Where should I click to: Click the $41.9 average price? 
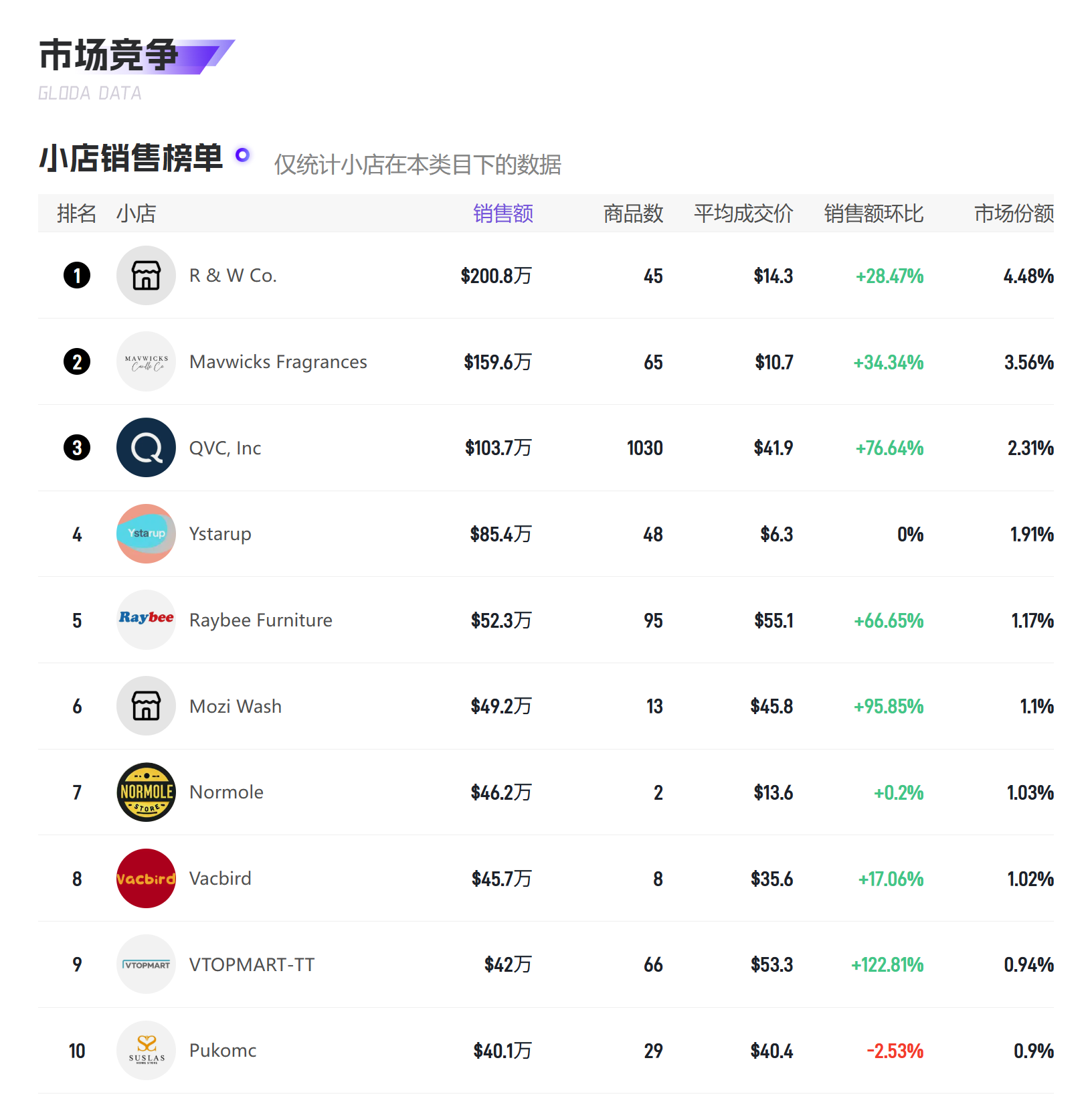pos(773,448)
